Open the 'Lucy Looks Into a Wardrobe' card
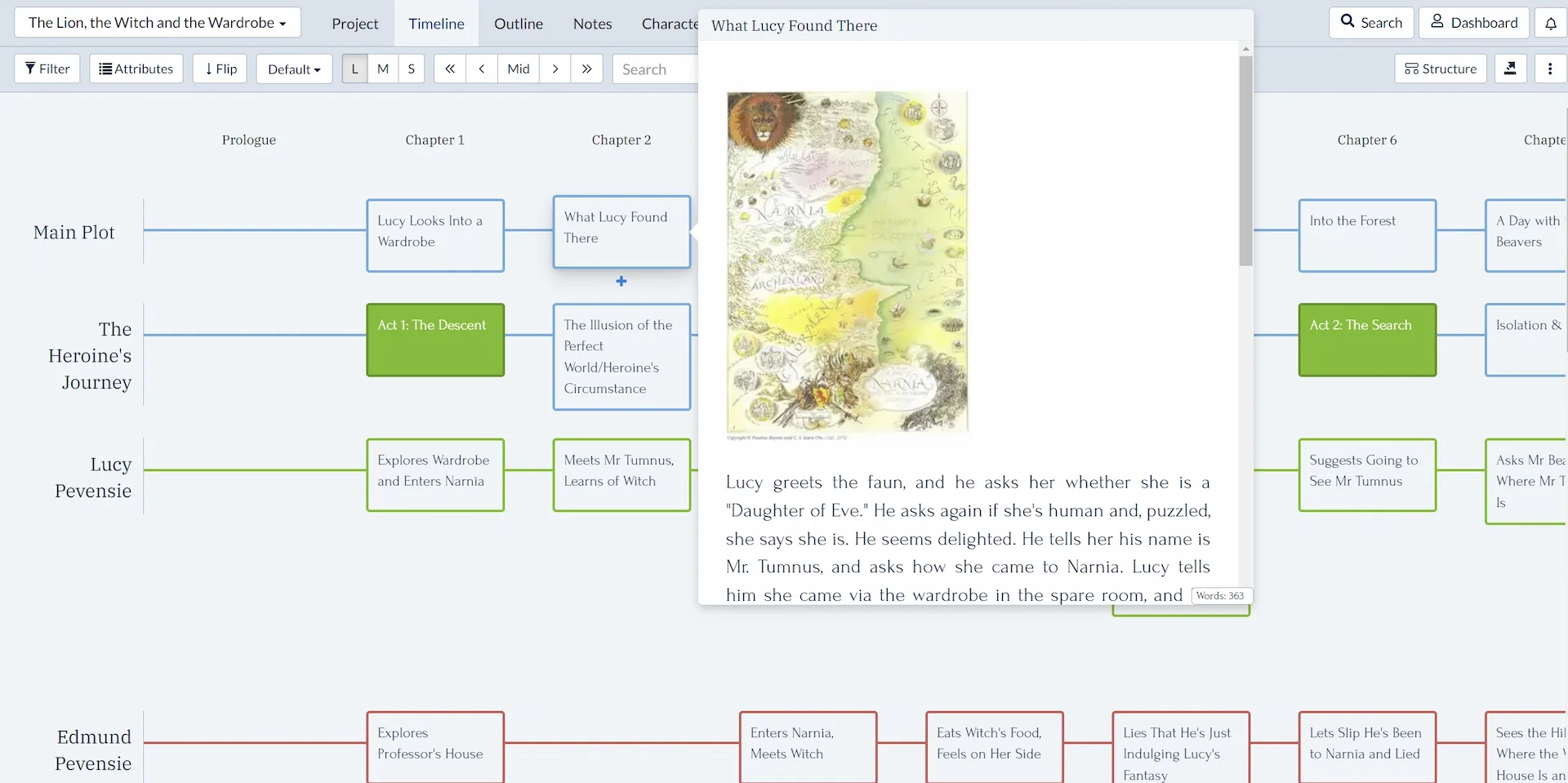This screenshot has height=783, width=1568. tap(435, 235)
